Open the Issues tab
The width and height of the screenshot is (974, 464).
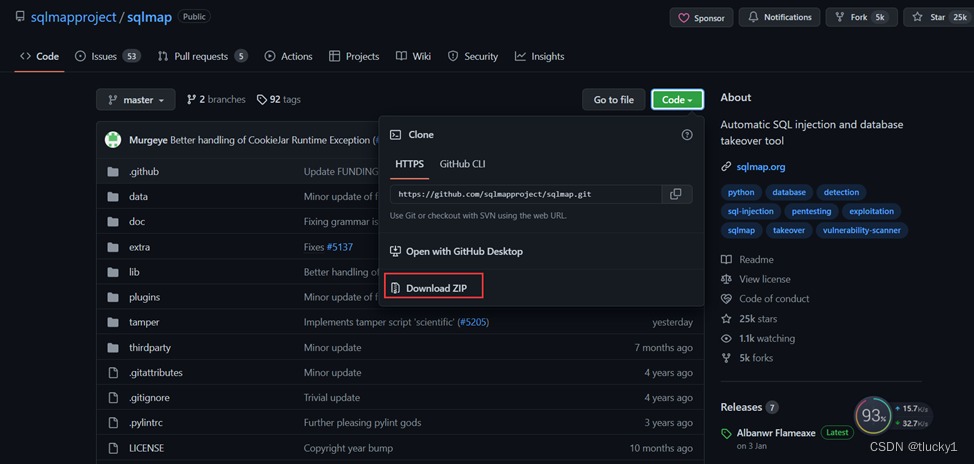(x=107, y=57)
